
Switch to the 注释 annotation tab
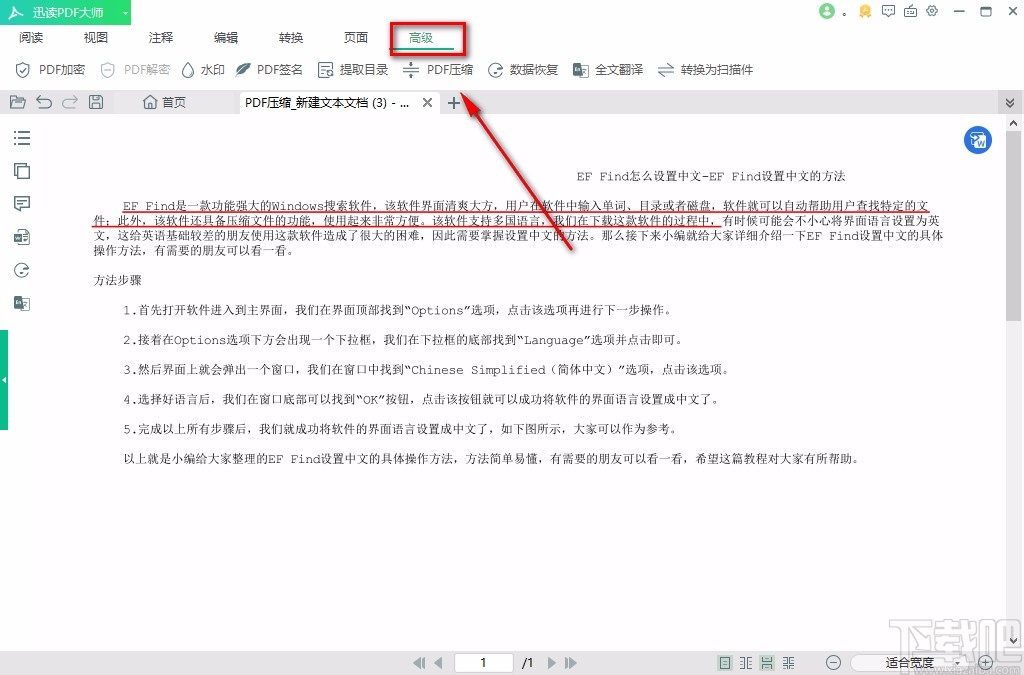click(x=160, y=37)
